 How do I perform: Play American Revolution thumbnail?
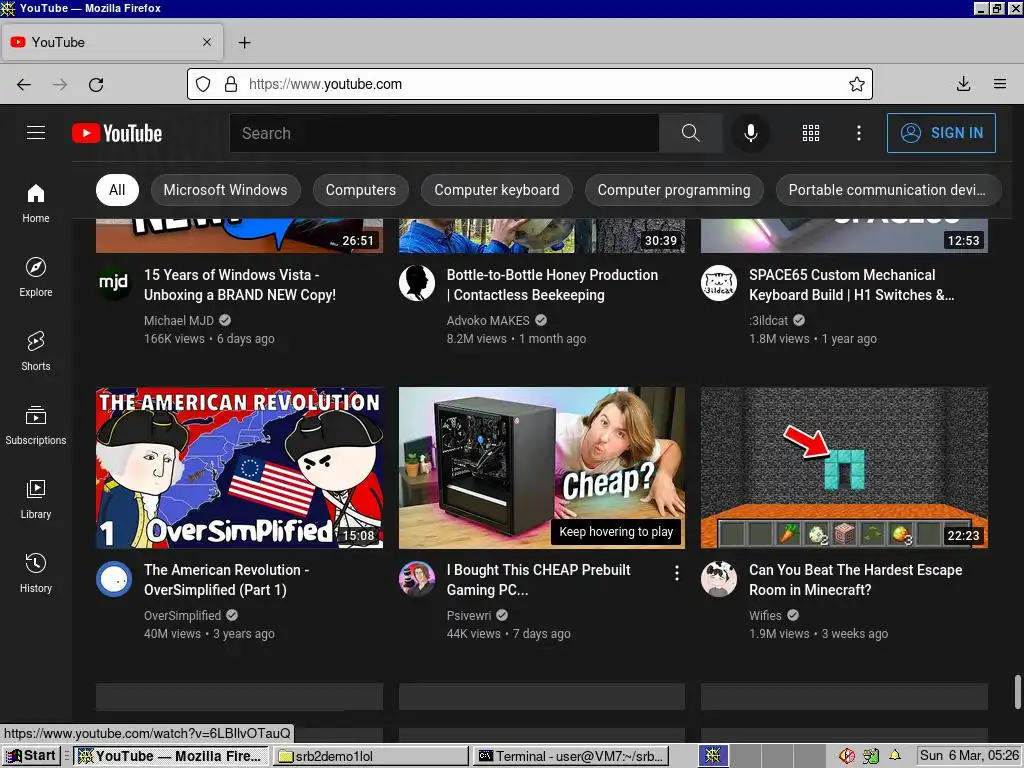pyautogui.click(x=239, y=468)
